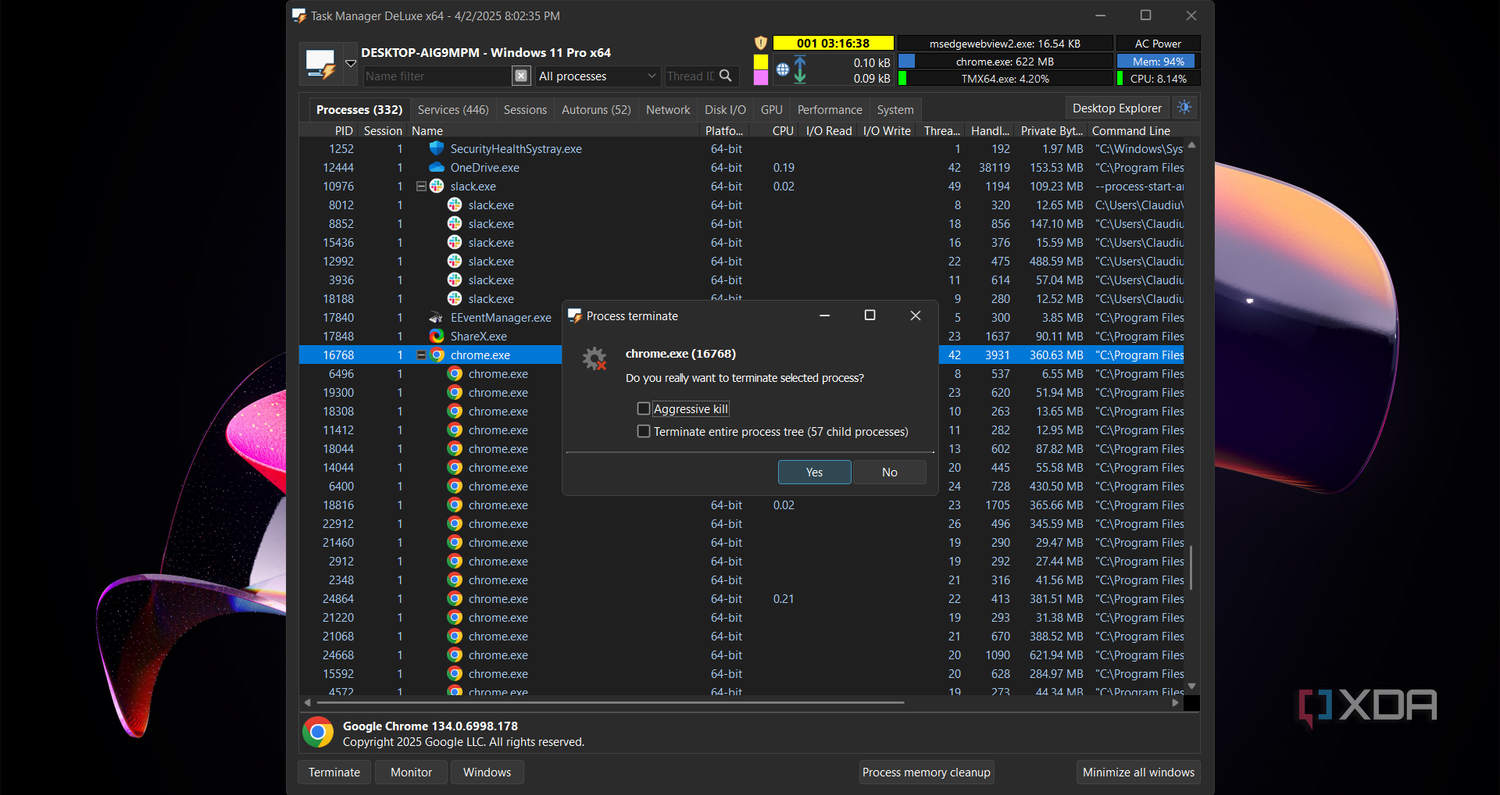The height and width of the screenshot is (795, 1500).
Task: Switch to the Performance tab
Action: click(x=829, y=110)
